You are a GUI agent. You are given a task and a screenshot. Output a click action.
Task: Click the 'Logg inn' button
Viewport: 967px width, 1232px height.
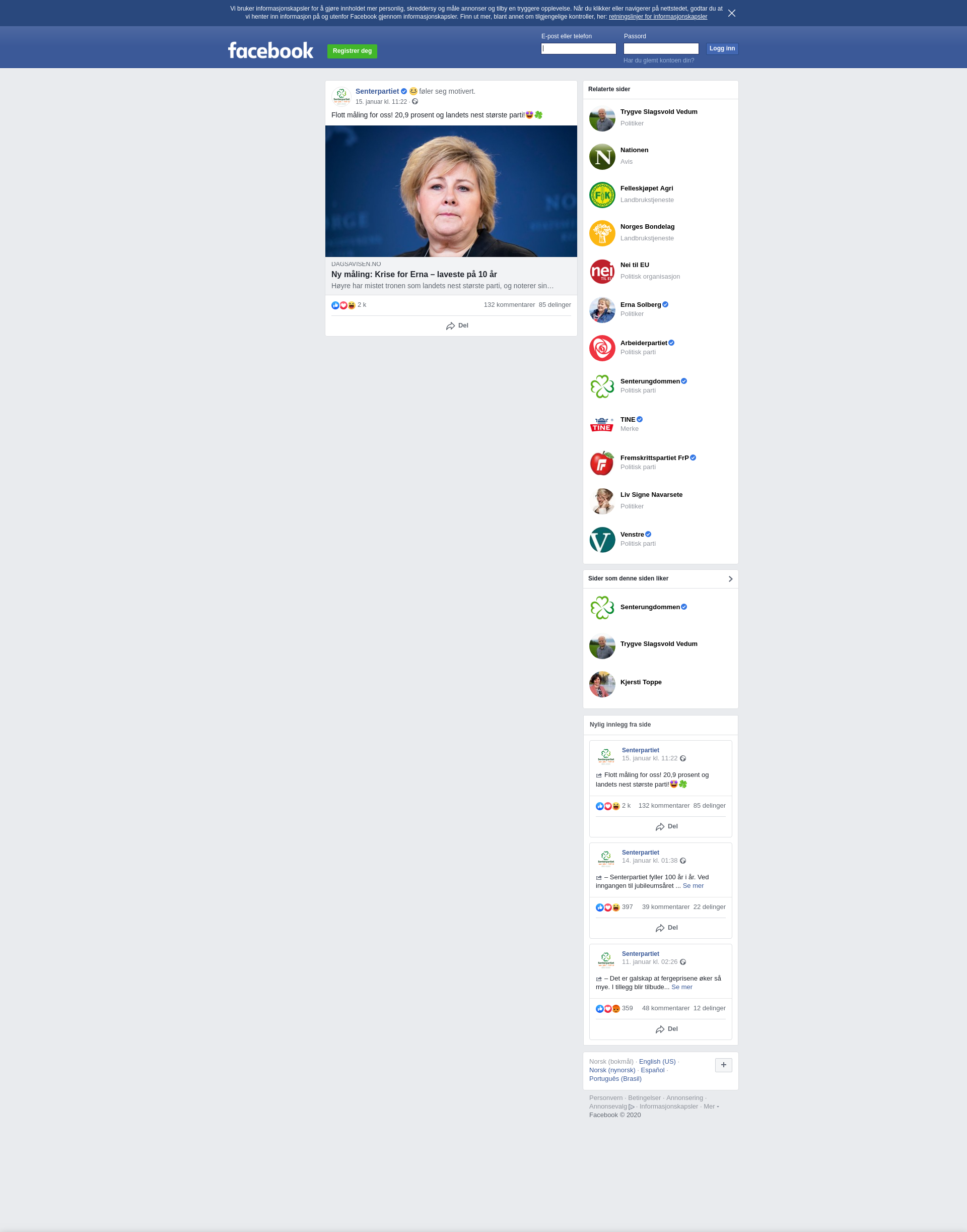coord(722,49)
